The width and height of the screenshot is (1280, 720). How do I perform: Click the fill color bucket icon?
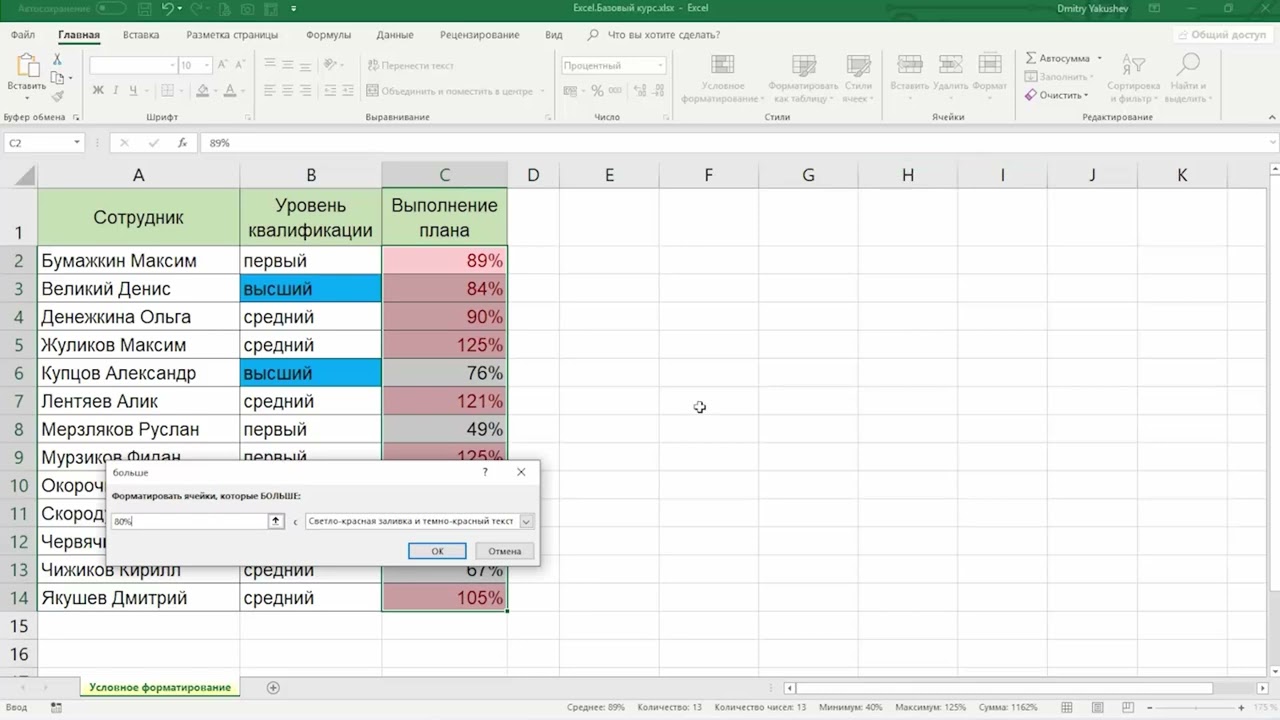coord(203,91)
